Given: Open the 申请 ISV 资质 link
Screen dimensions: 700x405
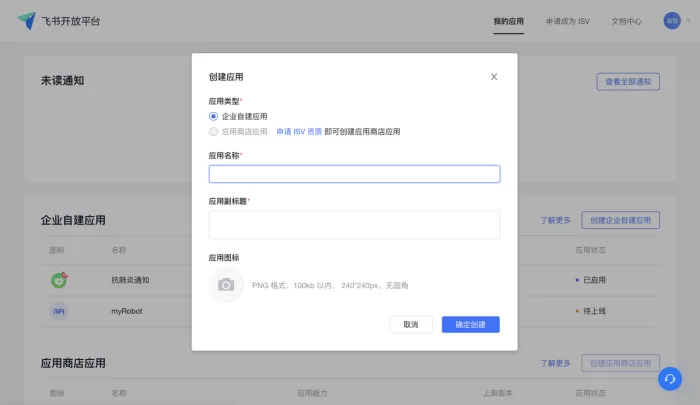Looking at the screenshot, I should (299, 132).
